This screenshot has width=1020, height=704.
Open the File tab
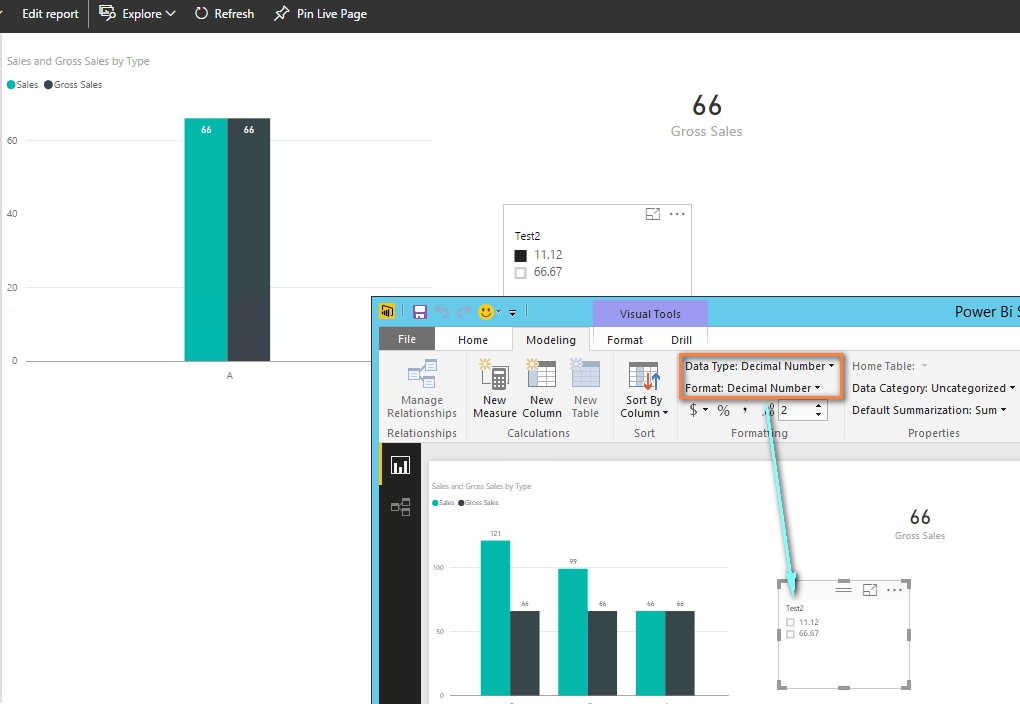click(x=407, y=340)
